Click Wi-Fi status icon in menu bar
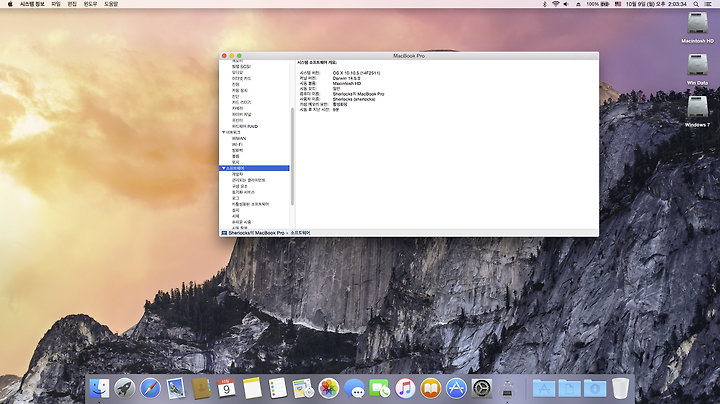Screen dimensions: 720x404 (x=556, y=4)
